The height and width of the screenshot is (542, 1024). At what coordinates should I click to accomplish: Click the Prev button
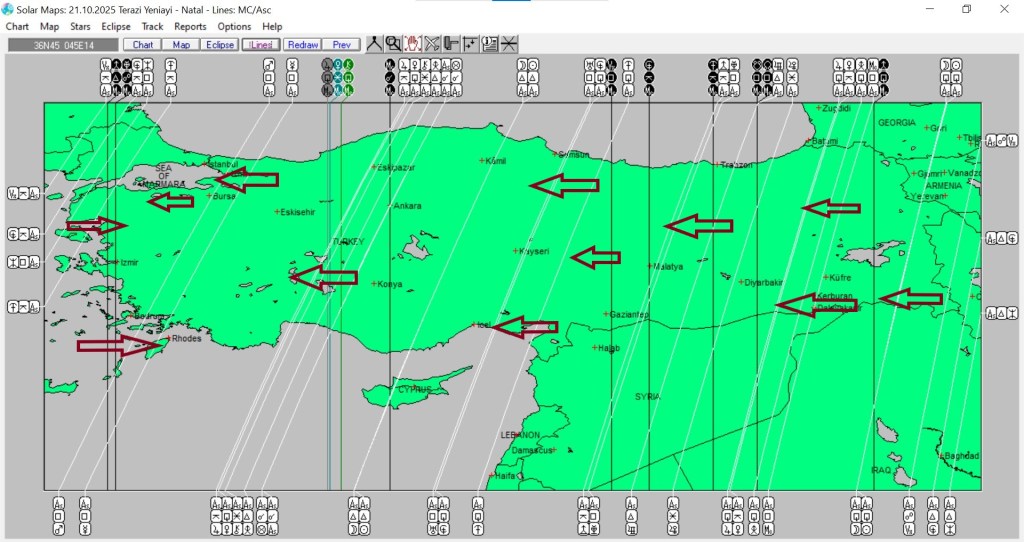tap(341, 45)
